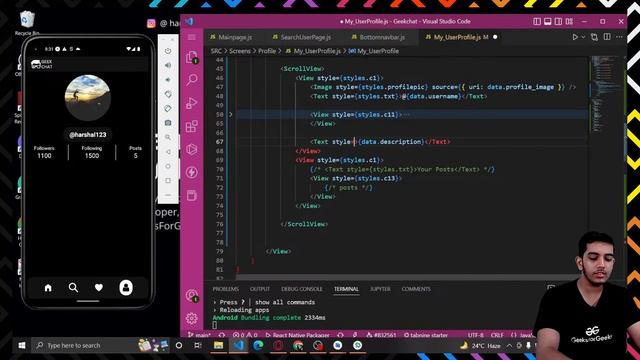Viewport: 640px width, 360px height.
Task: Open the Manage gear in VS Code
Action: pyautogui.click(x=191, y=318)
